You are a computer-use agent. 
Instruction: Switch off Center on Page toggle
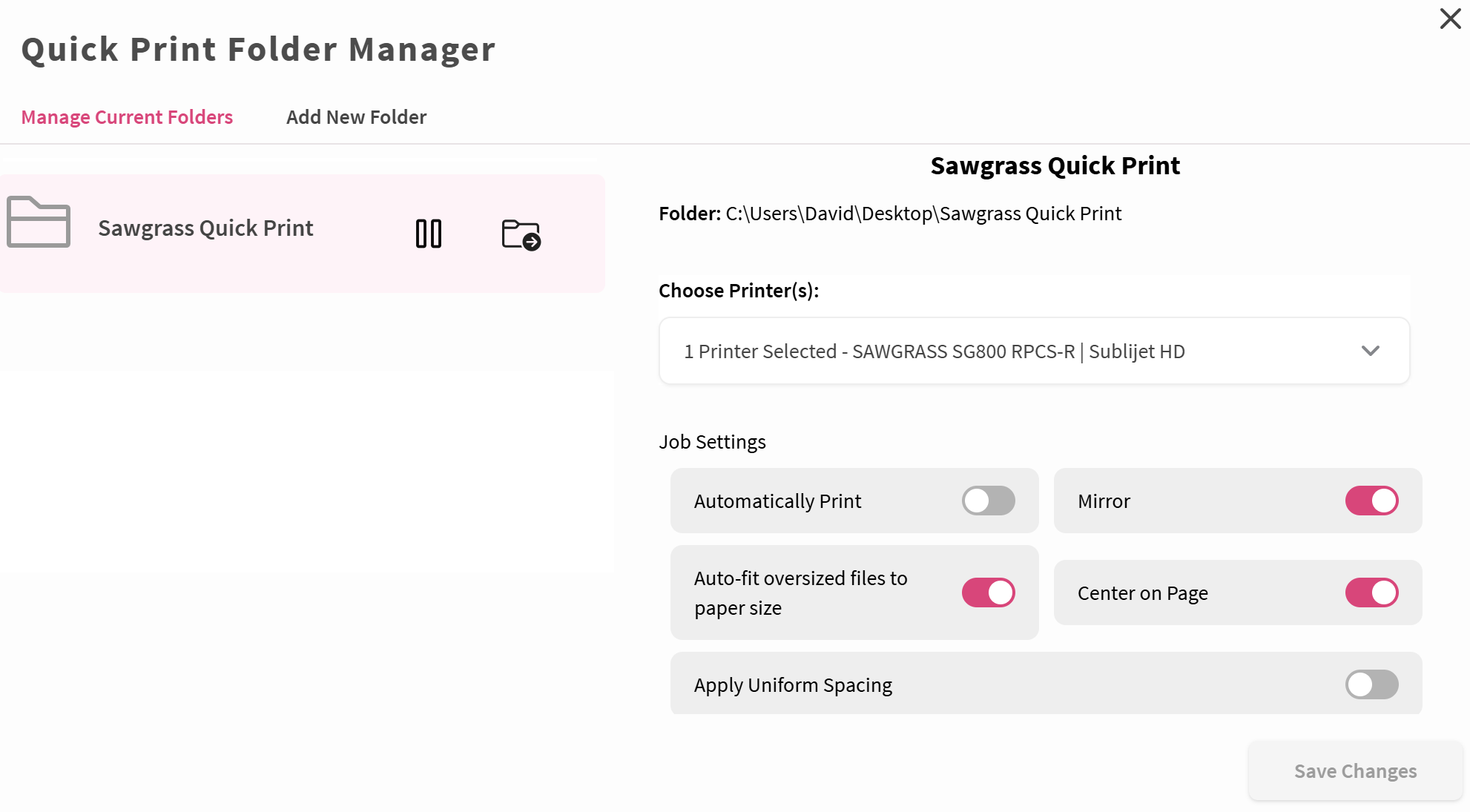pos(1371,593)
